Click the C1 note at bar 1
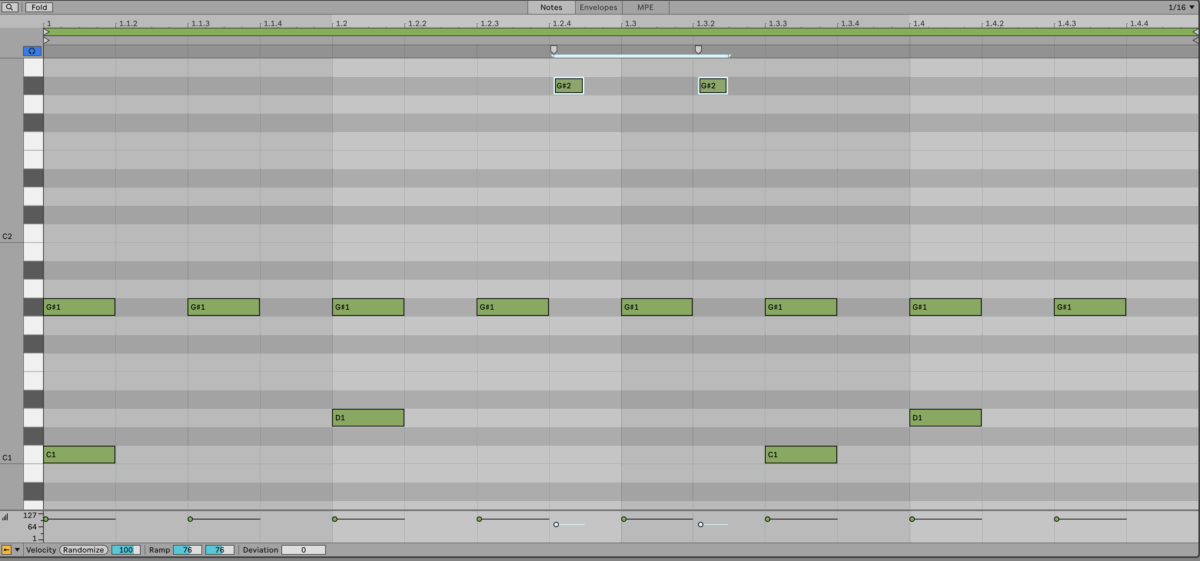This screenshot has height=561, width=1200. coord(79,455)
